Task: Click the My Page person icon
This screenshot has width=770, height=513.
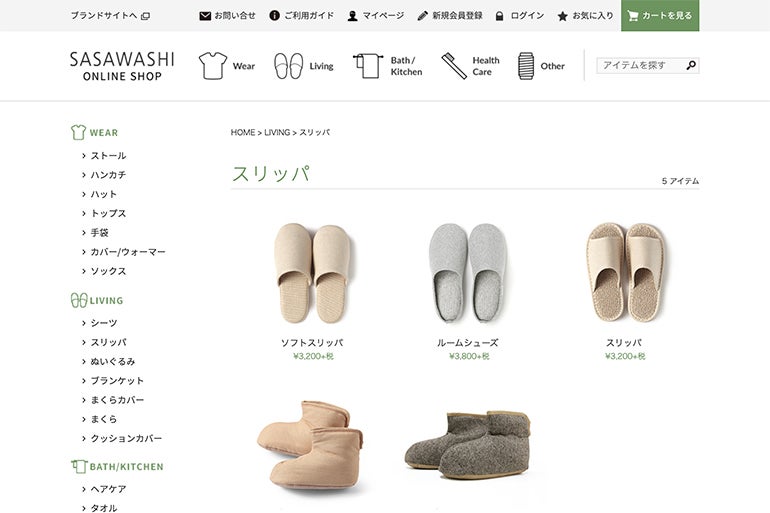Action: tap(352, 16)
